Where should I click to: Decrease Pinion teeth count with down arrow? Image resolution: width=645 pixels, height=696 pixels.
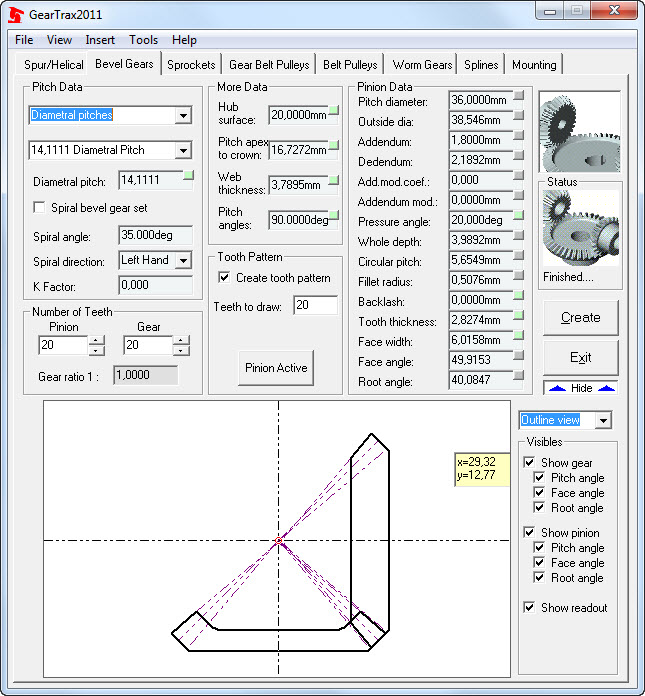pos(96,351)
